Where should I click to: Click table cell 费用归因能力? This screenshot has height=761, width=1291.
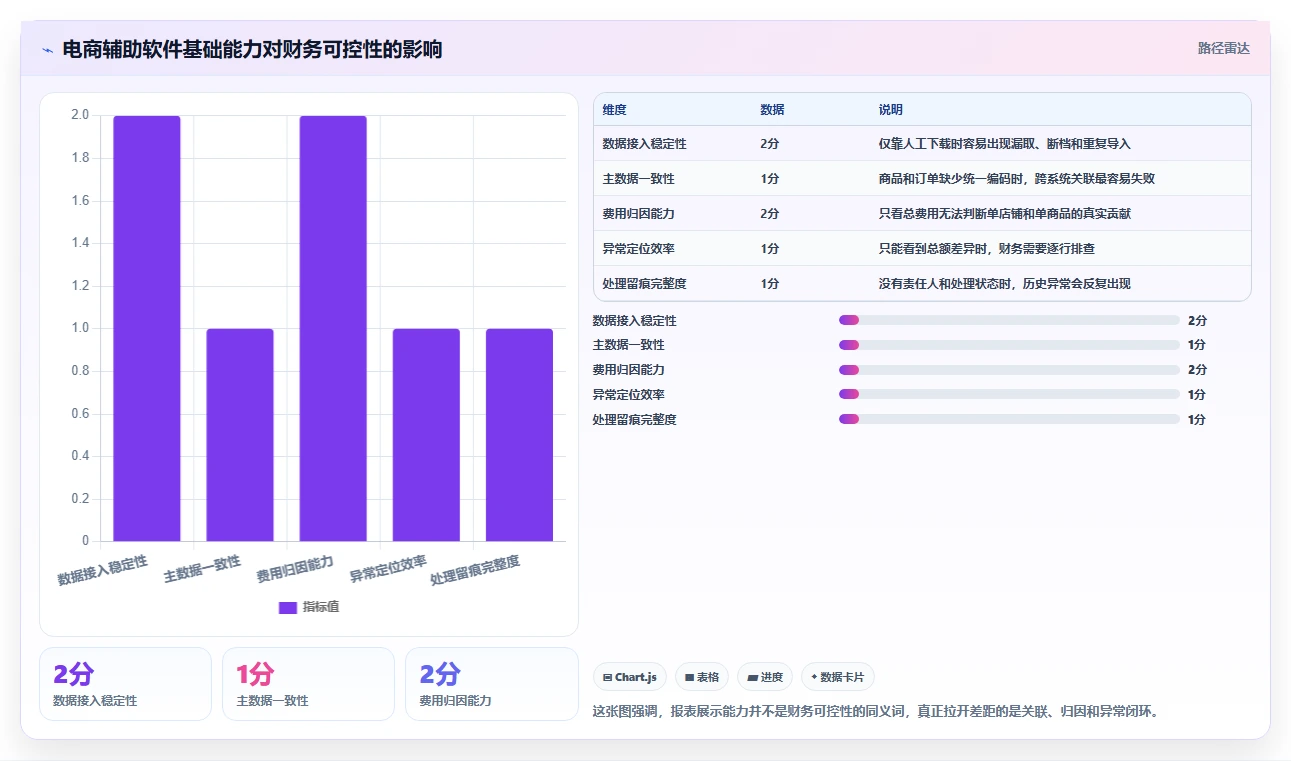click(639, 214)
